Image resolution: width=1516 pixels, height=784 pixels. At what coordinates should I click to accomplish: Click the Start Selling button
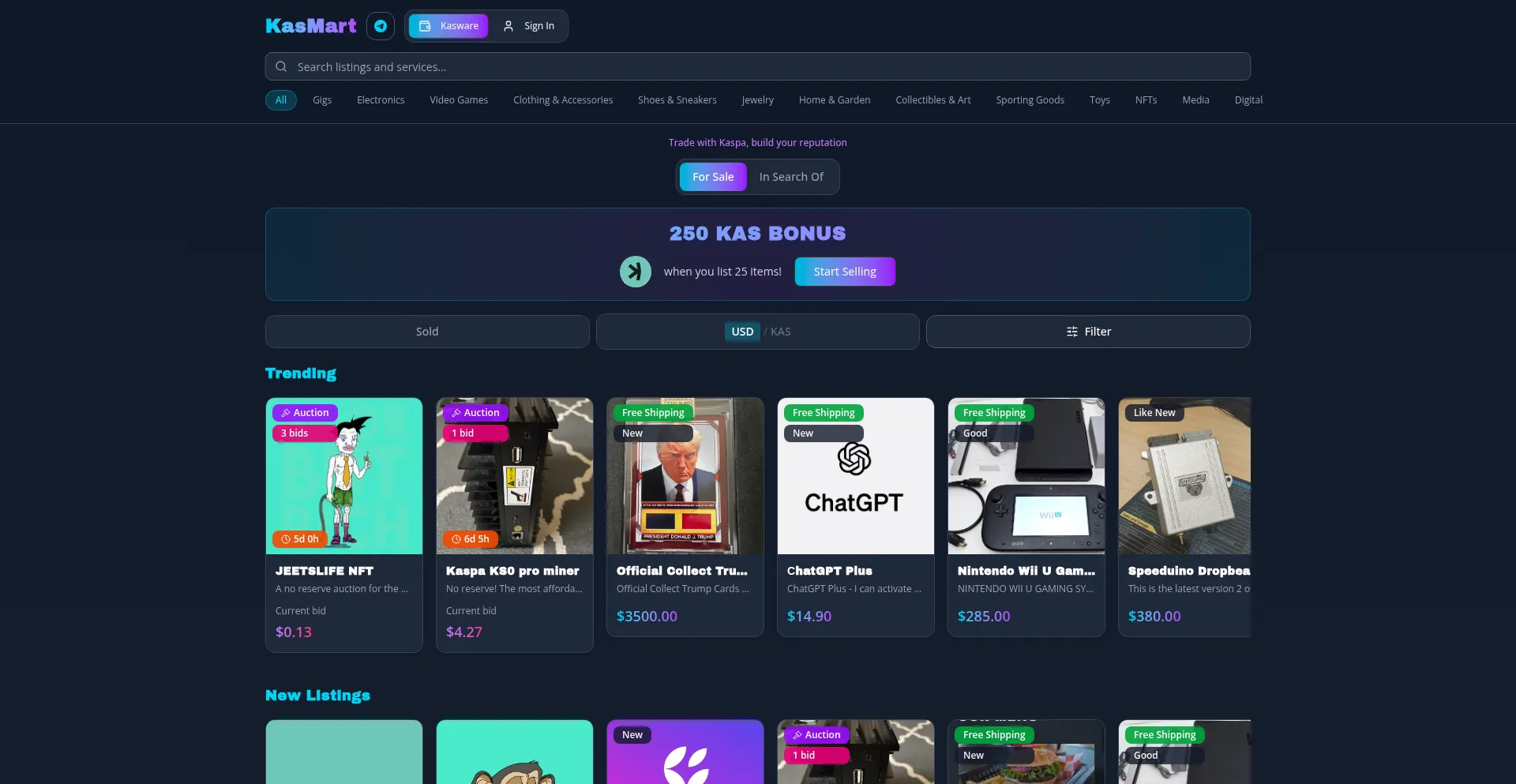(x=844, y=272)
